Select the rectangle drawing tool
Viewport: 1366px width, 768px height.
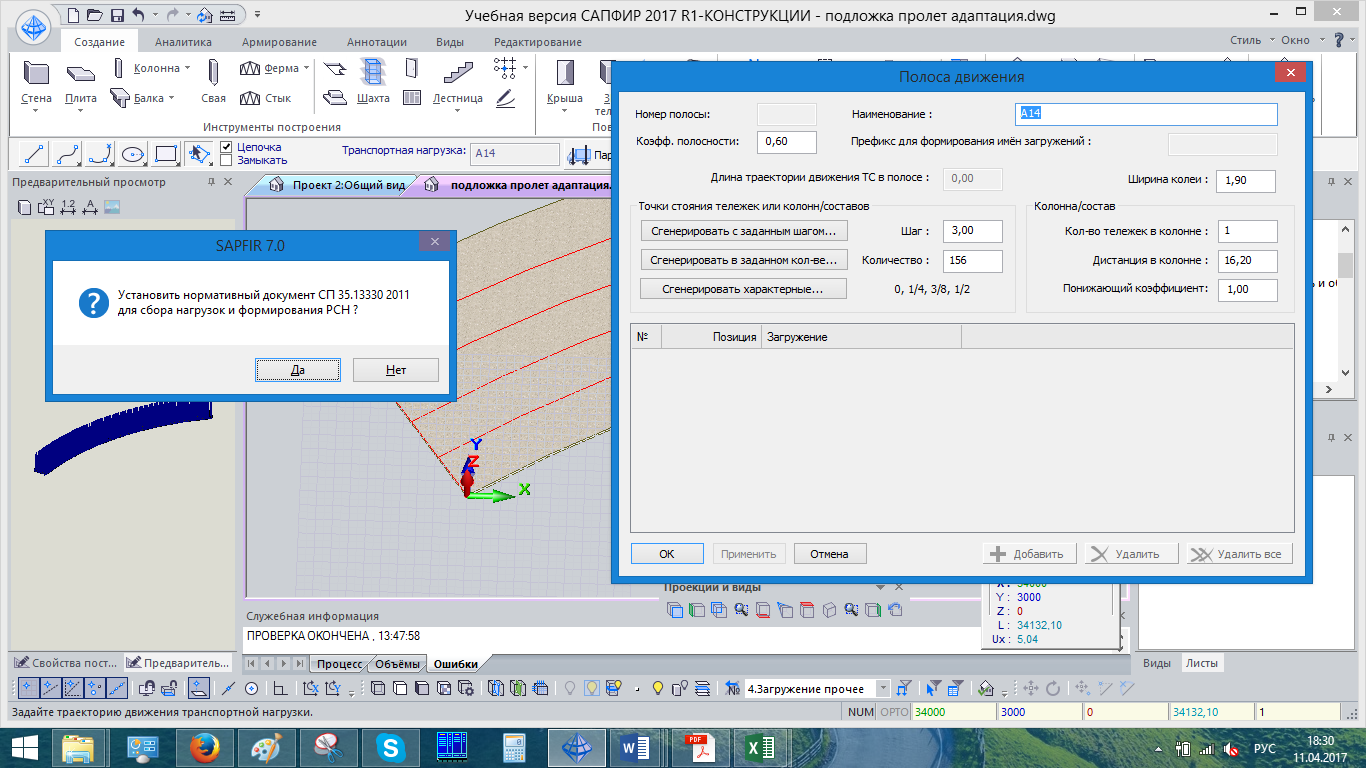pos(166,154)
